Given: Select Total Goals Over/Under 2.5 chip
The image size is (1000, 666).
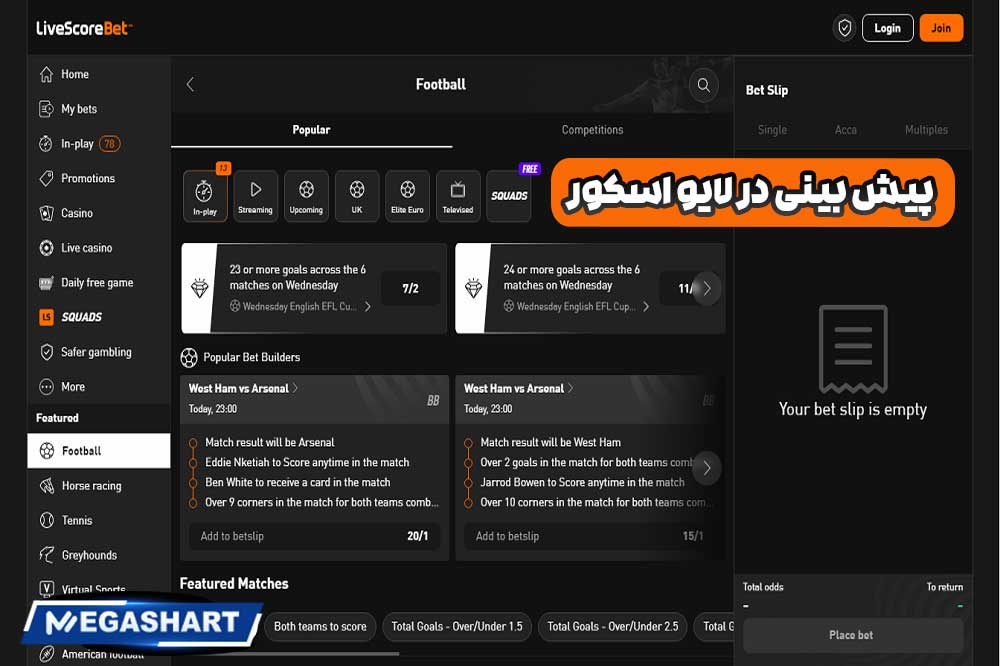Looking at the screenshot, I should point(612,627).
